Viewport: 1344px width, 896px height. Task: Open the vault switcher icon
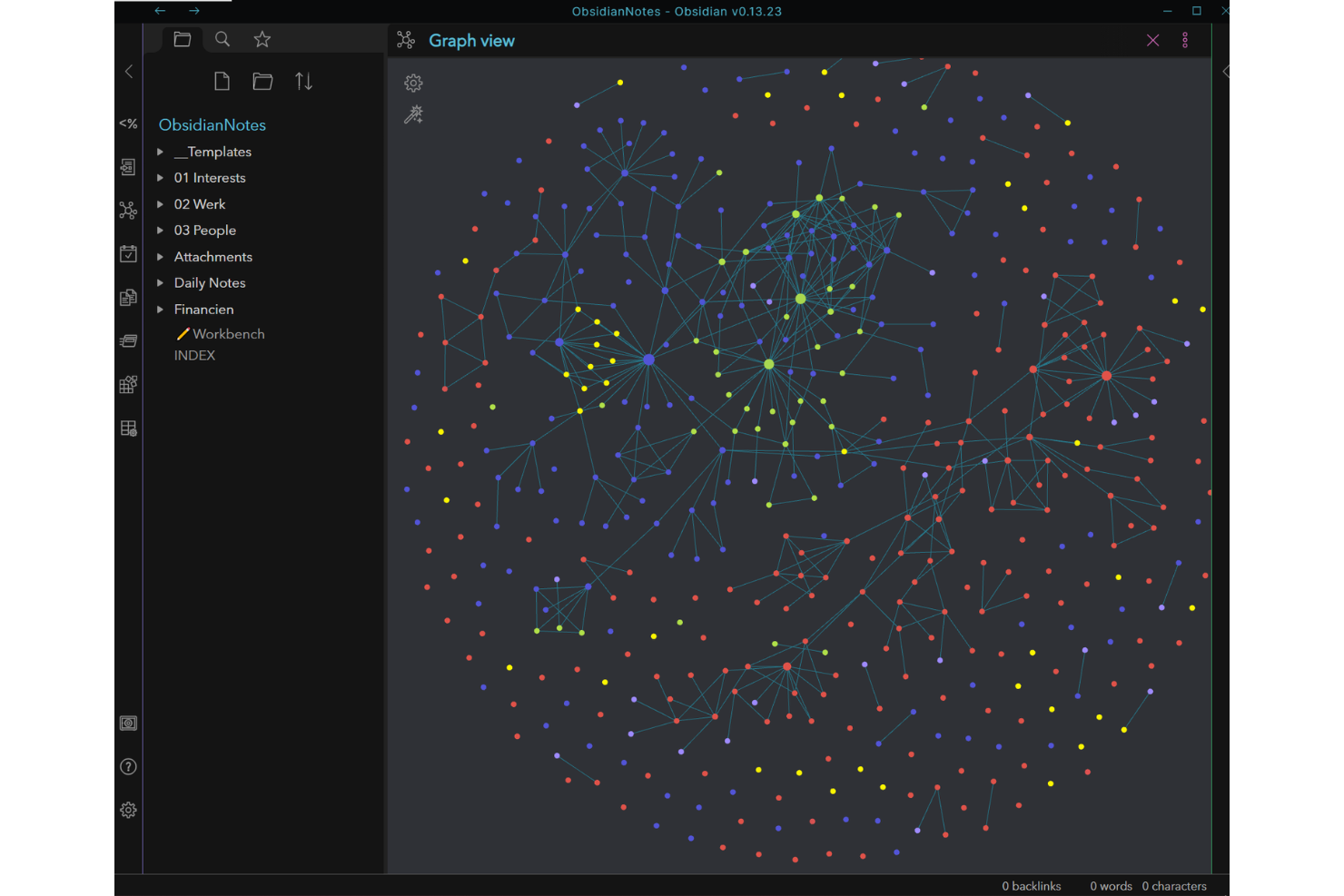[x=128, y=724]
